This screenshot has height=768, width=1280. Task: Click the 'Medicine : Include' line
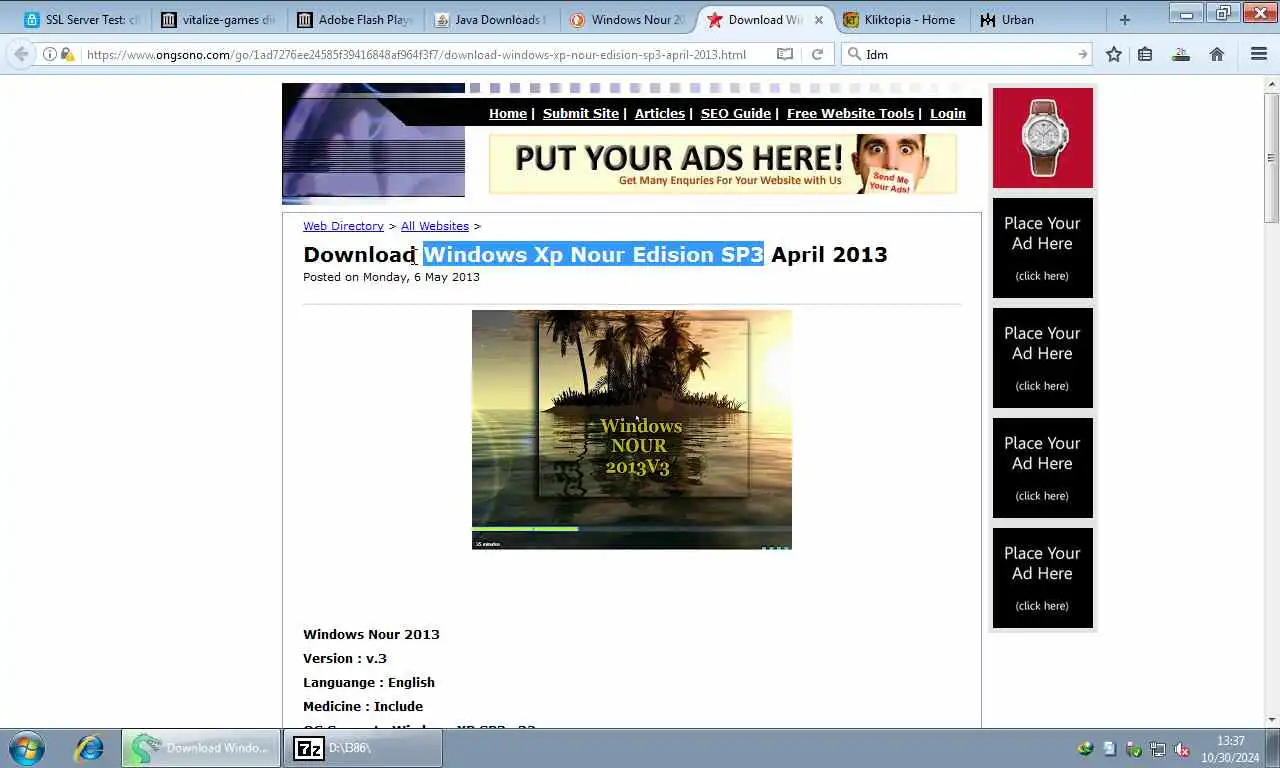point(363,706)
